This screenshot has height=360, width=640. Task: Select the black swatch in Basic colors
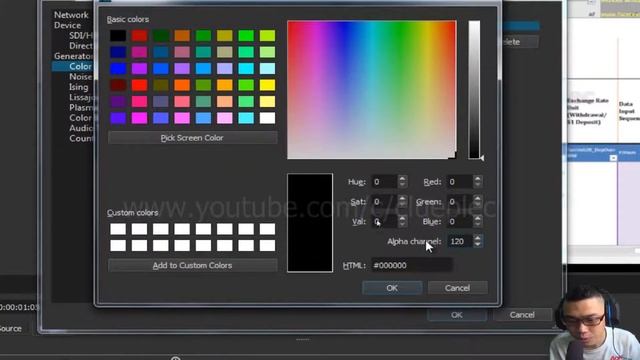tap(118, 36)
